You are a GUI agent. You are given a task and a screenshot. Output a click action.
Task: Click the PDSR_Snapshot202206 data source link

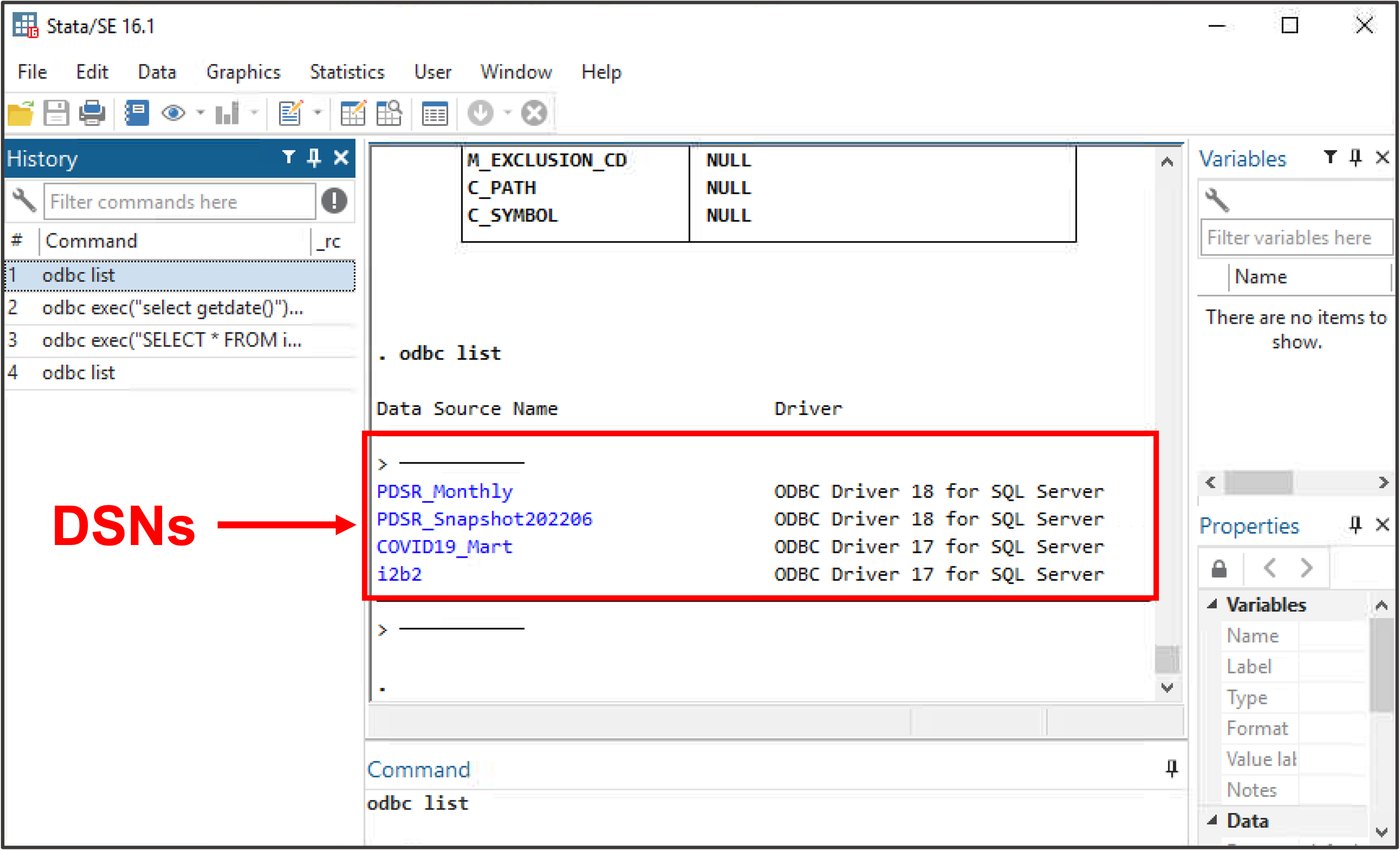tap(485, 519)
